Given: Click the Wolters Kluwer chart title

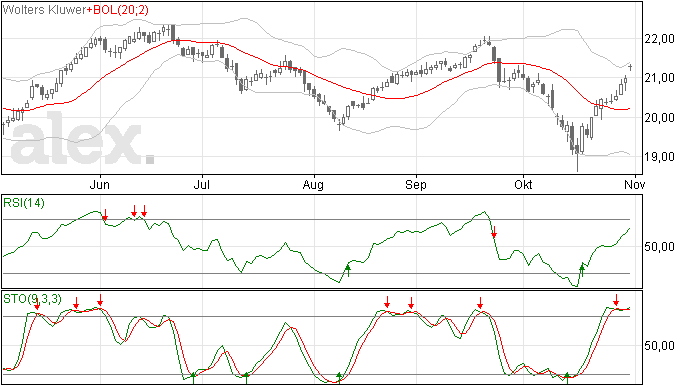Looking at the screenshot, I should tap(44, 9).
